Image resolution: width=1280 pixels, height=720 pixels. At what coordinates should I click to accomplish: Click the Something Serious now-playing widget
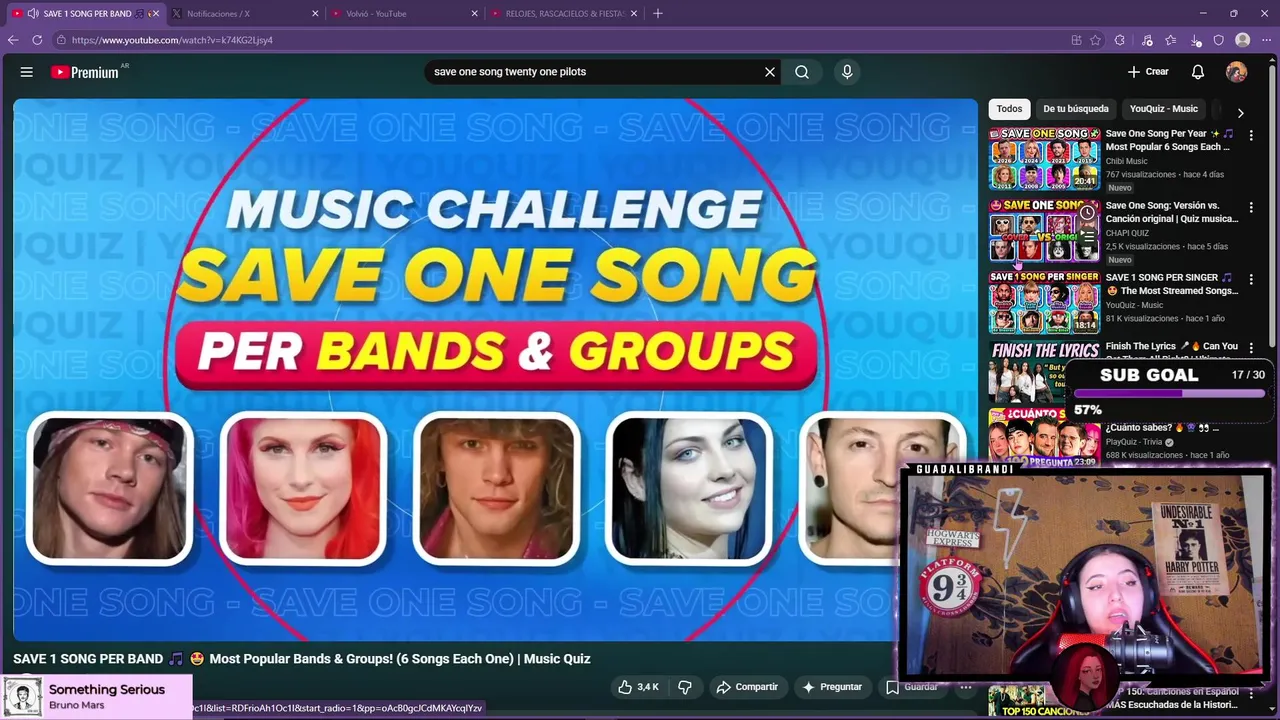(x=96, y=697)
